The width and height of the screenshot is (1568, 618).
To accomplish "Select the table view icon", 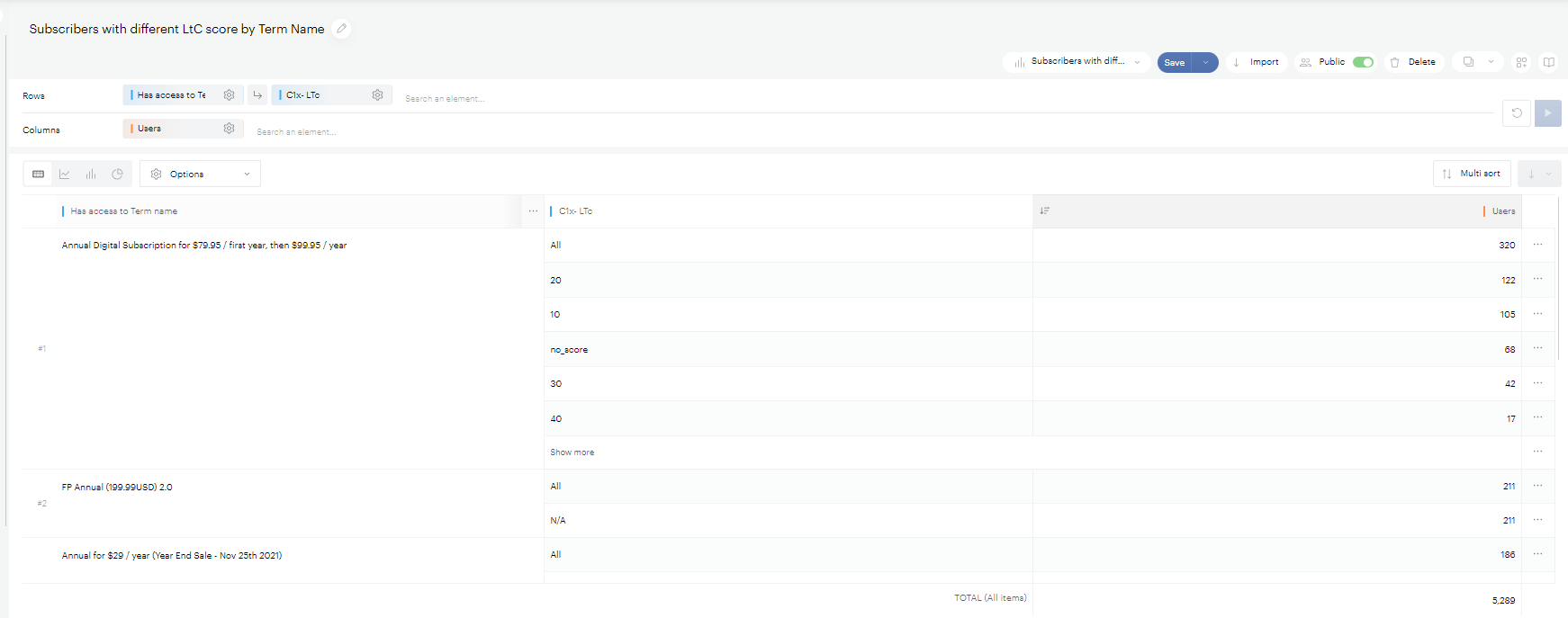I will [39, 175].
